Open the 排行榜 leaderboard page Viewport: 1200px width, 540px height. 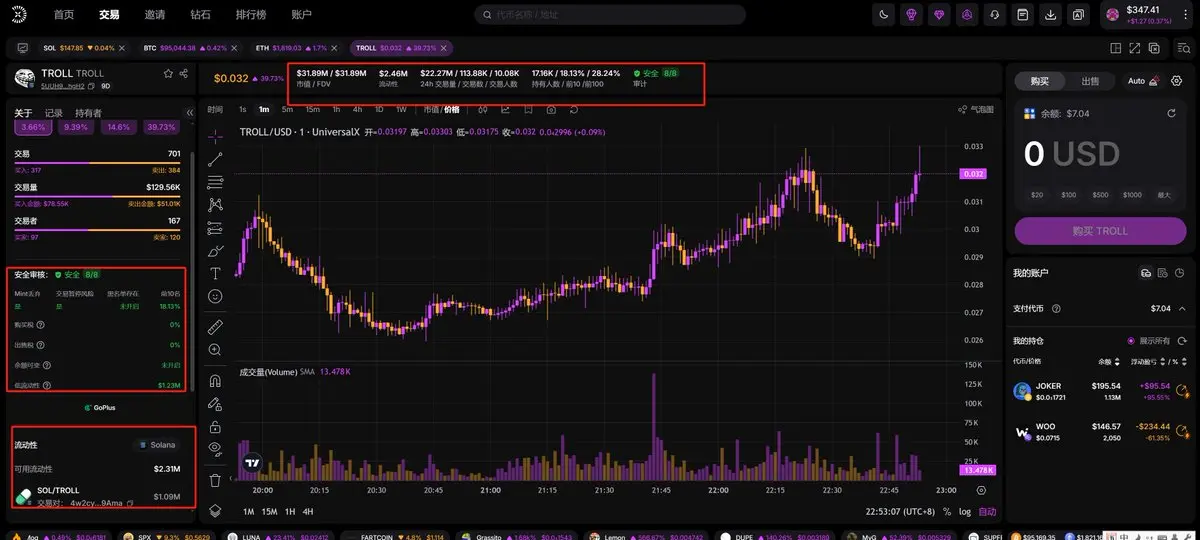pyautogui.click(x=251, y=15)
